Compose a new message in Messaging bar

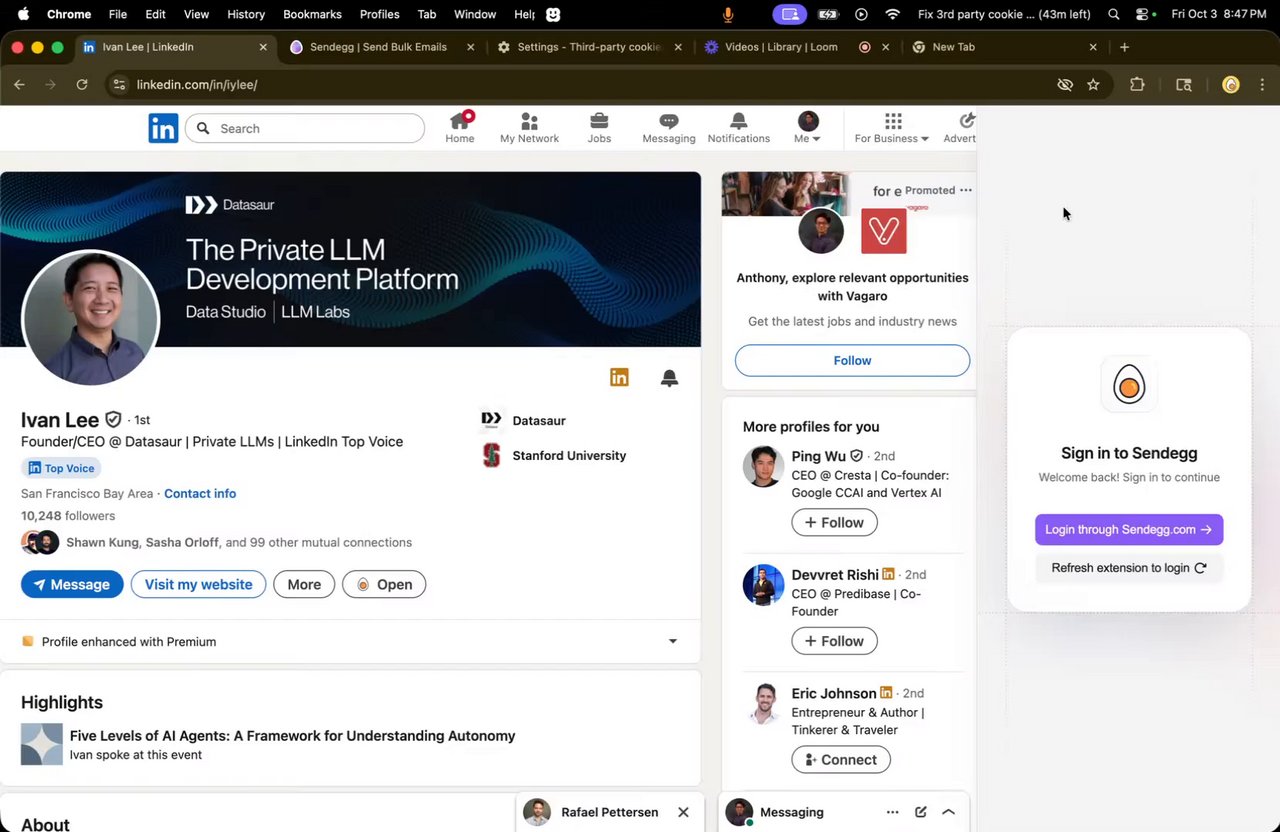[x=920, y=812]
